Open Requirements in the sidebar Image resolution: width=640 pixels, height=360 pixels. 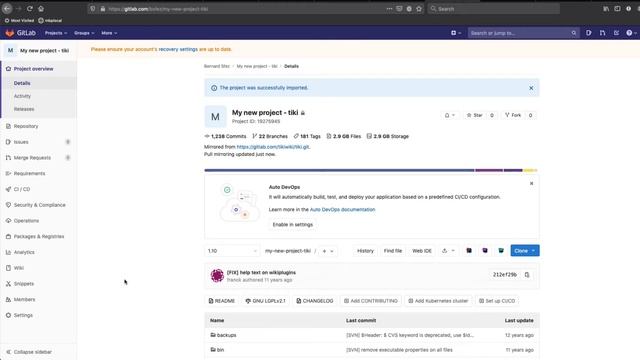click(x=29, y=173)
